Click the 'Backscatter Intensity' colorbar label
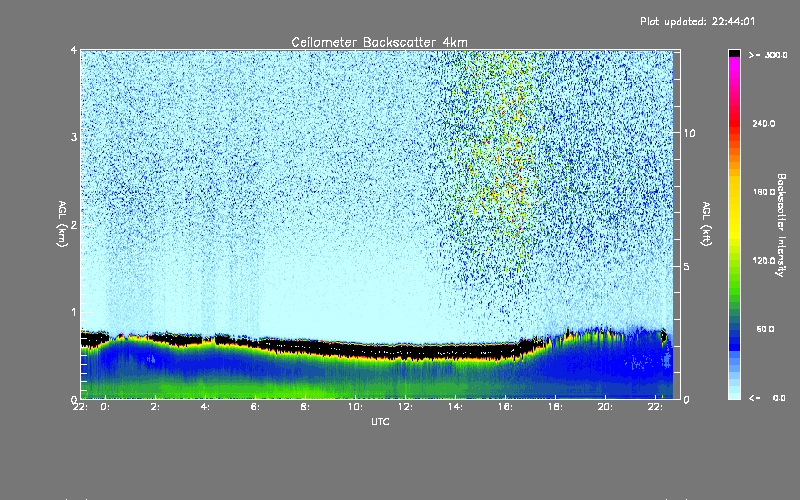The image size is (800, 500). pos(781,225)
